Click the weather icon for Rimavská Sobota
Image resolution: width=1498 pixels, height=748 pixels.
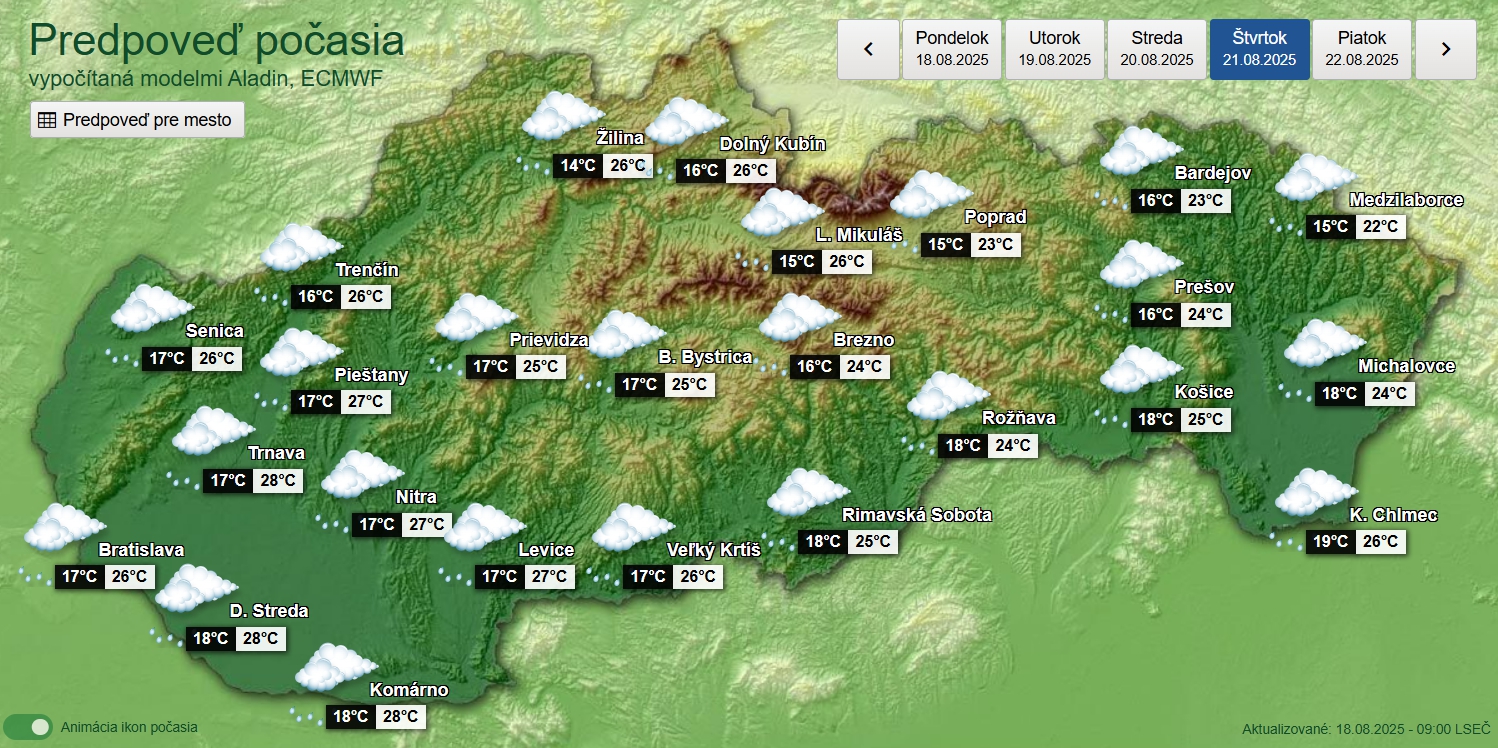[x=808, y=492]
